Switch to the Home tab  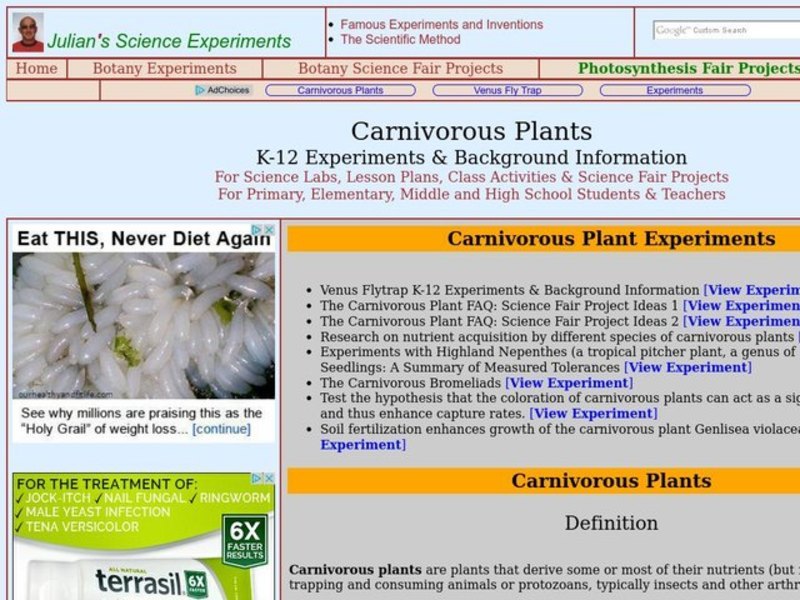point(38,69)
